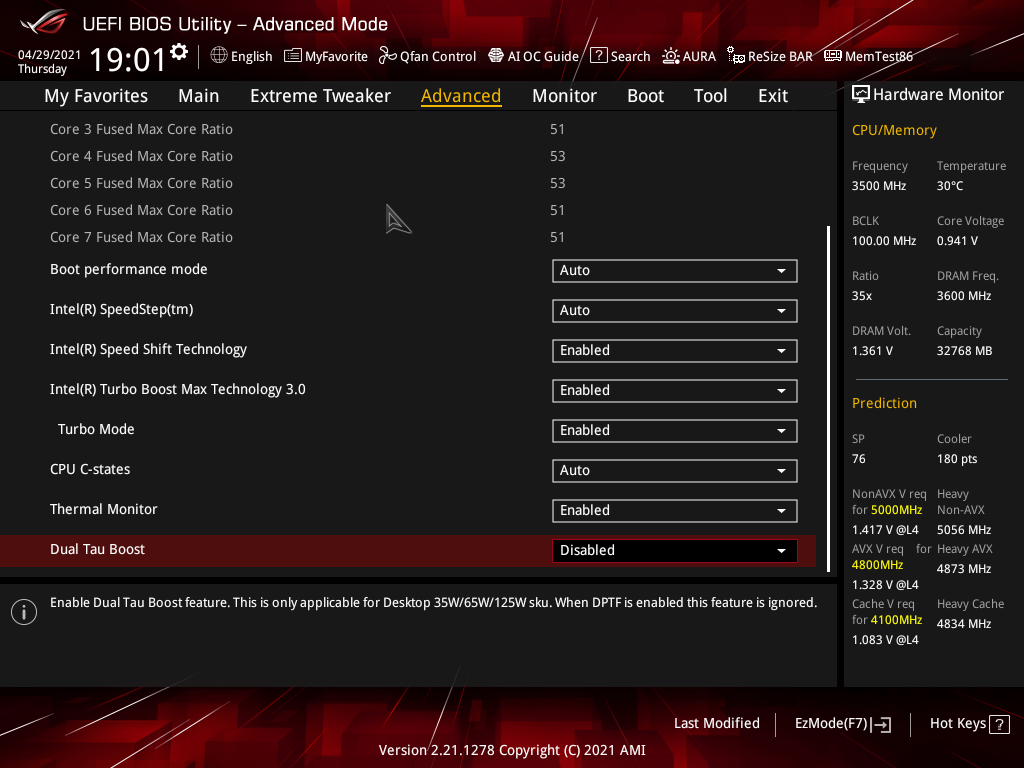Start MemTest86 from top toolbar

click(x=832, y=56)
